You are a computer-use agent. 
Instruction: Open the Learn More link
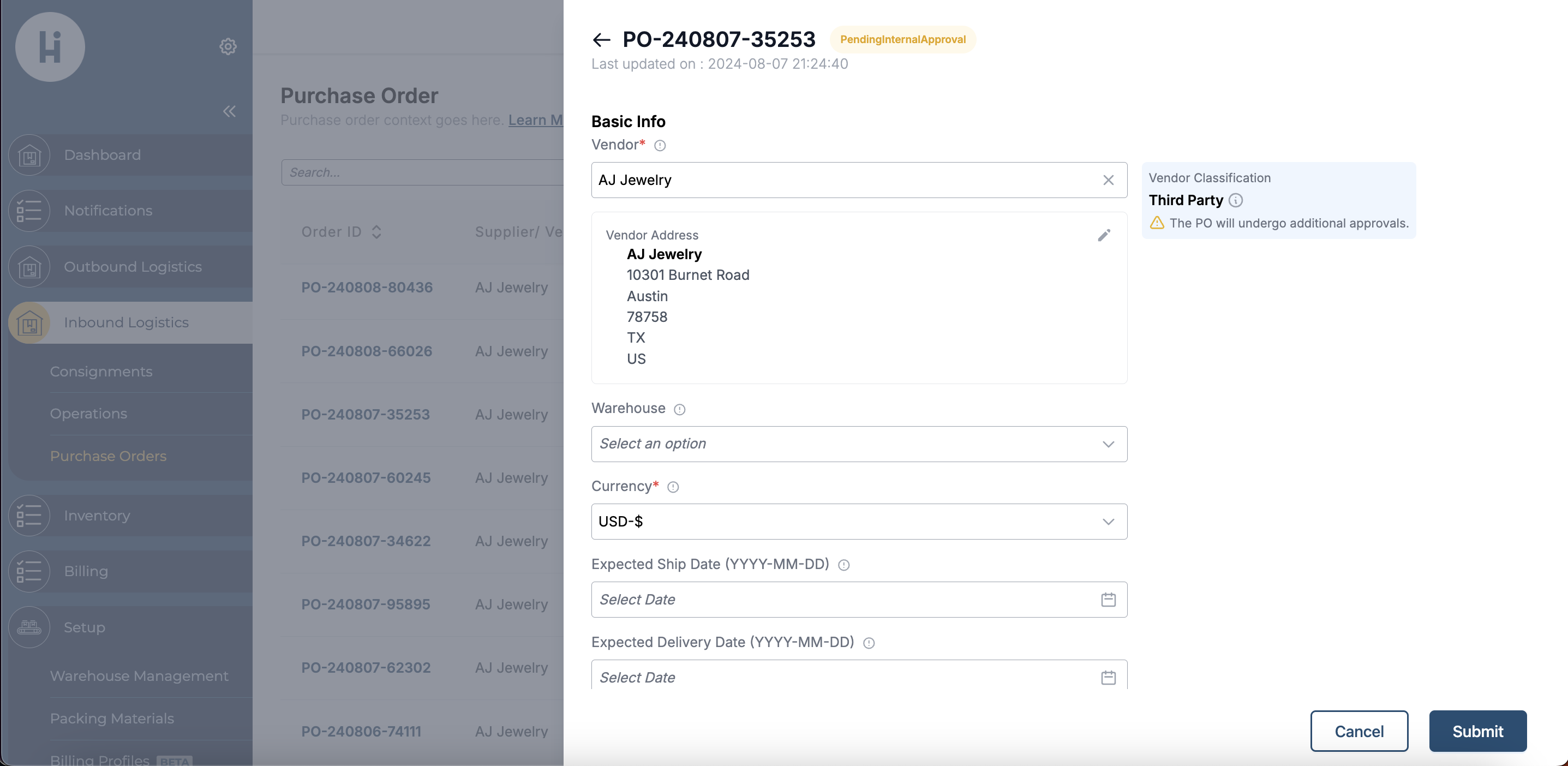(x=535, y=120)
